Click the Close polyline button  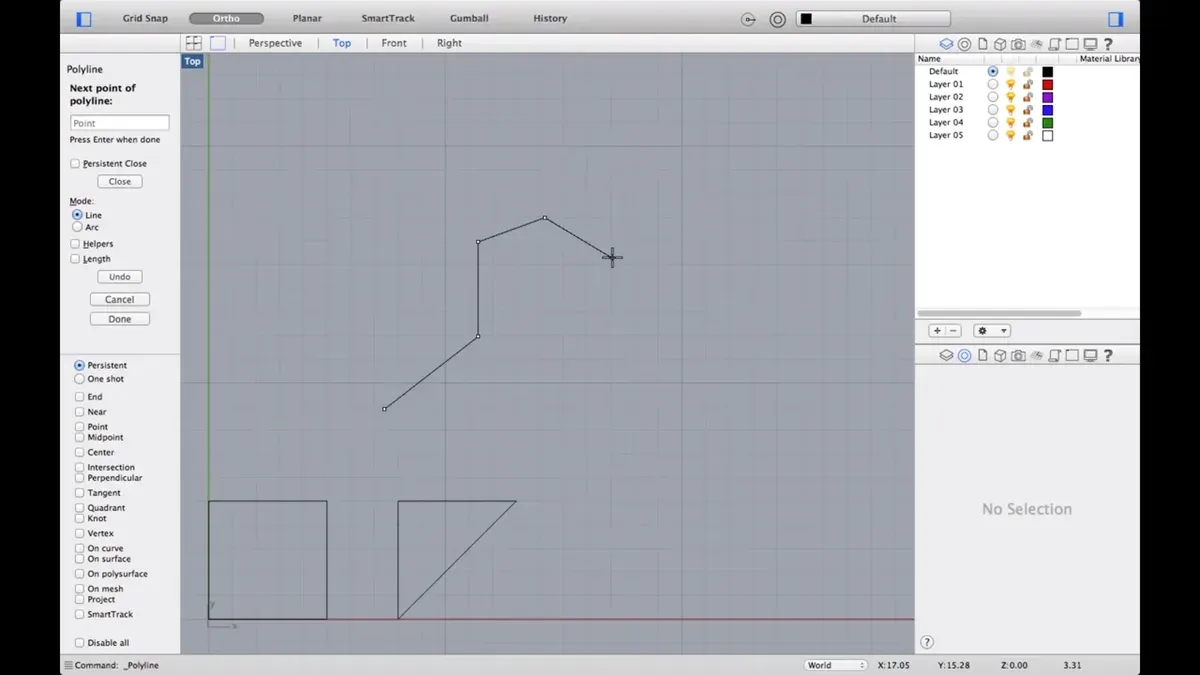point(120,182)
